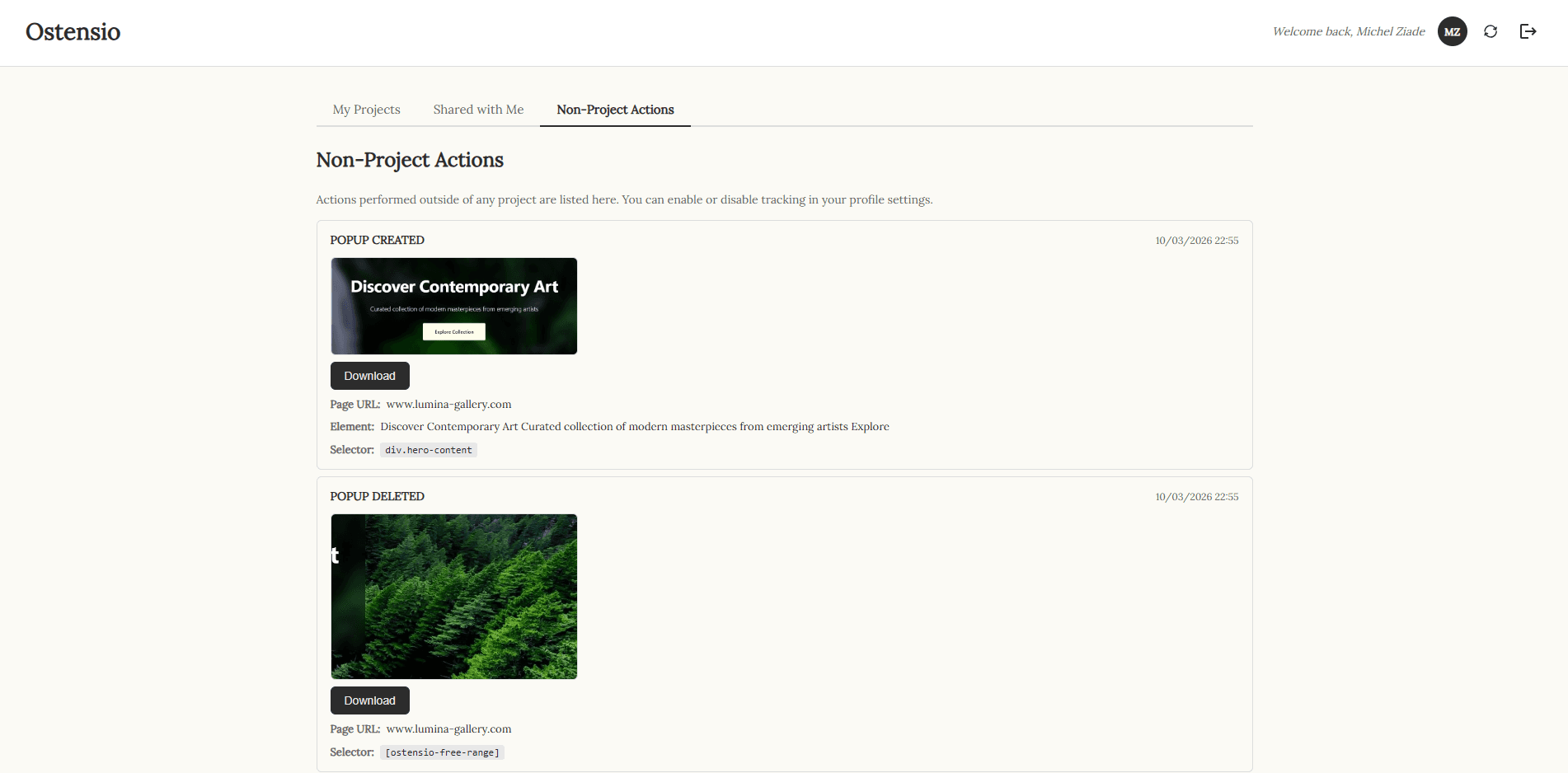Click the Ostensio logo
The image size is (1568, 773).
73,32
